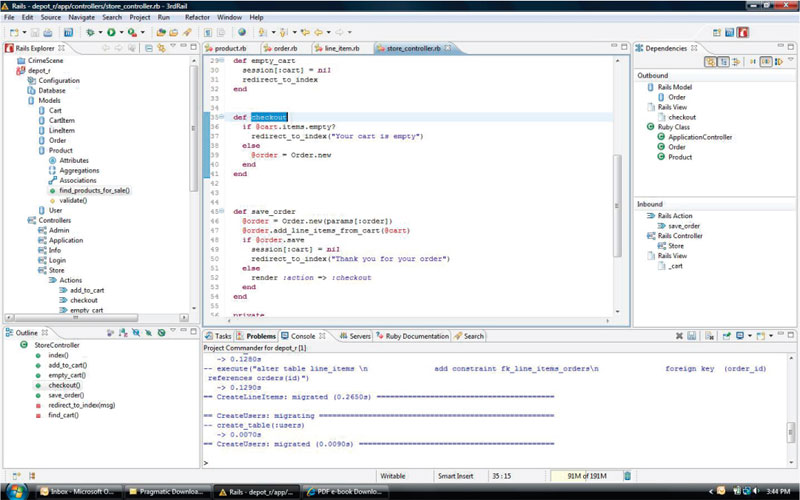This screenshot has height=500, width=800.
Task: Click the Last Edit Location arrow icon
Action: tap(305, 33)
